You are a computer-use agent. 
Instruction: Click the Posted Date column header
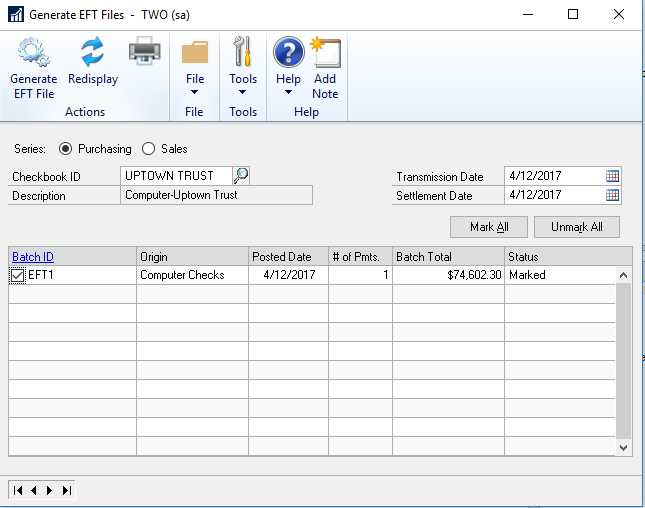click(288, 257)
